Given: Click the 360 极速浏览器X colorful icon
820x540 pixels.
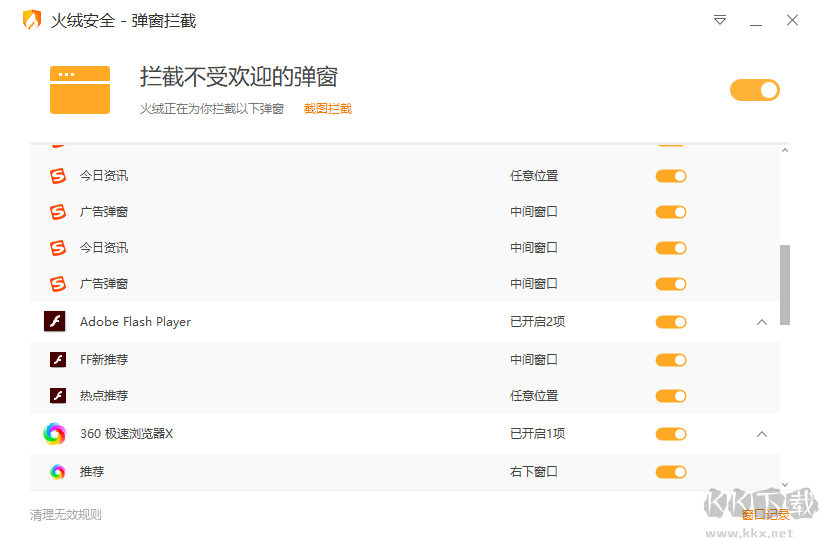Looking at the screenshot, I should (x=54, y=434).
